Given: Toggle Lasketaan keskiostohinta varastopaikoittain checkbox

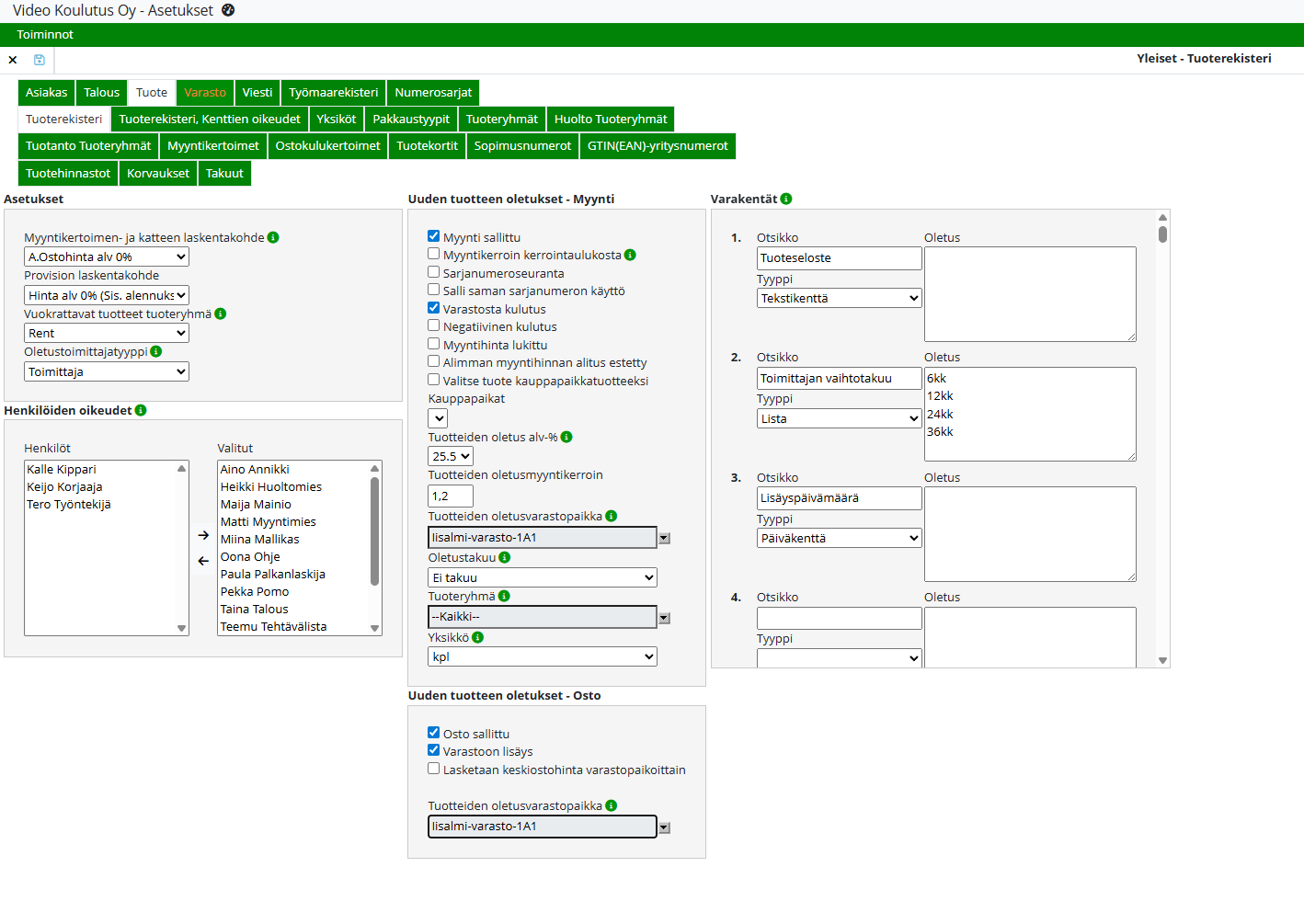Looking at the screenshot, I should point(433,769).
